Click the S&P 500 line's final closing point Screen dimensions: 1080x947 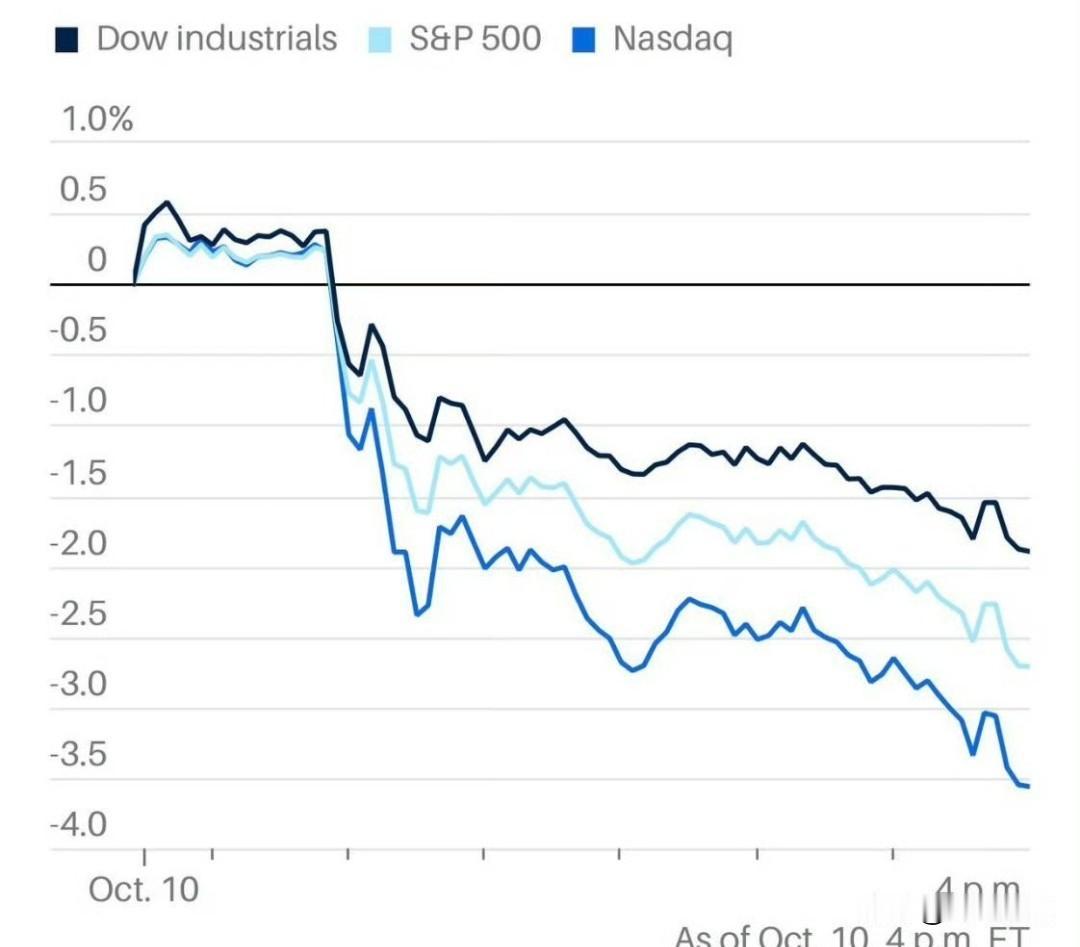point(1027,666)
